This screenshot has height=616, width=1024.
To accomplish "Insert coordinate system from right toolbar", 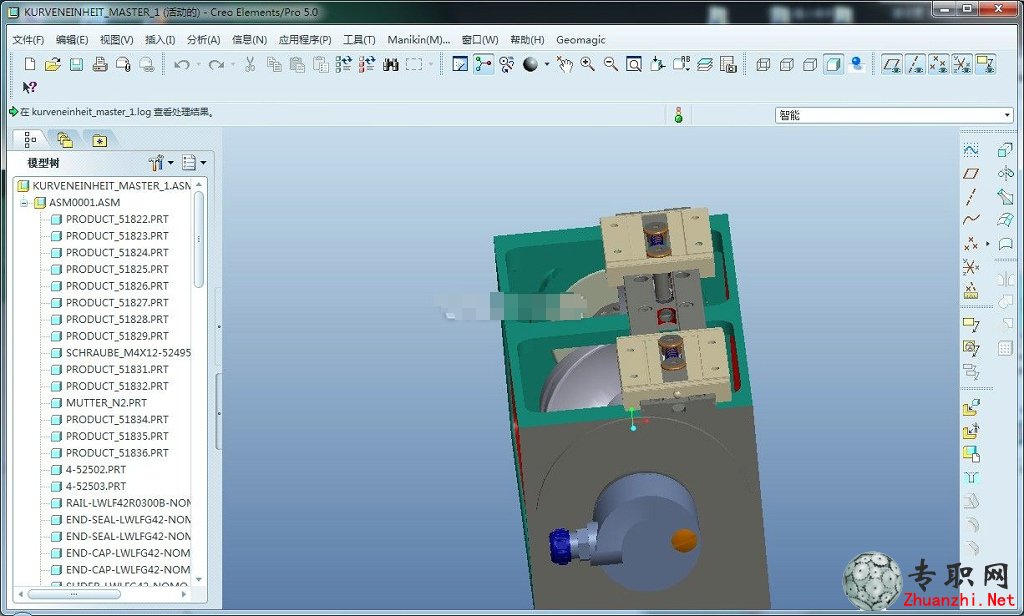I will (x=971, y=267).
